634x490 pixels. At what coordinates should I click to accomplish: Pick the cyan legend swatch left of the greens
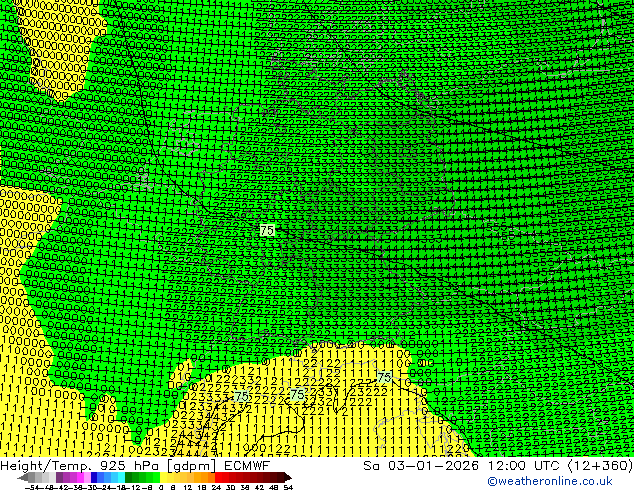[121, 477]
